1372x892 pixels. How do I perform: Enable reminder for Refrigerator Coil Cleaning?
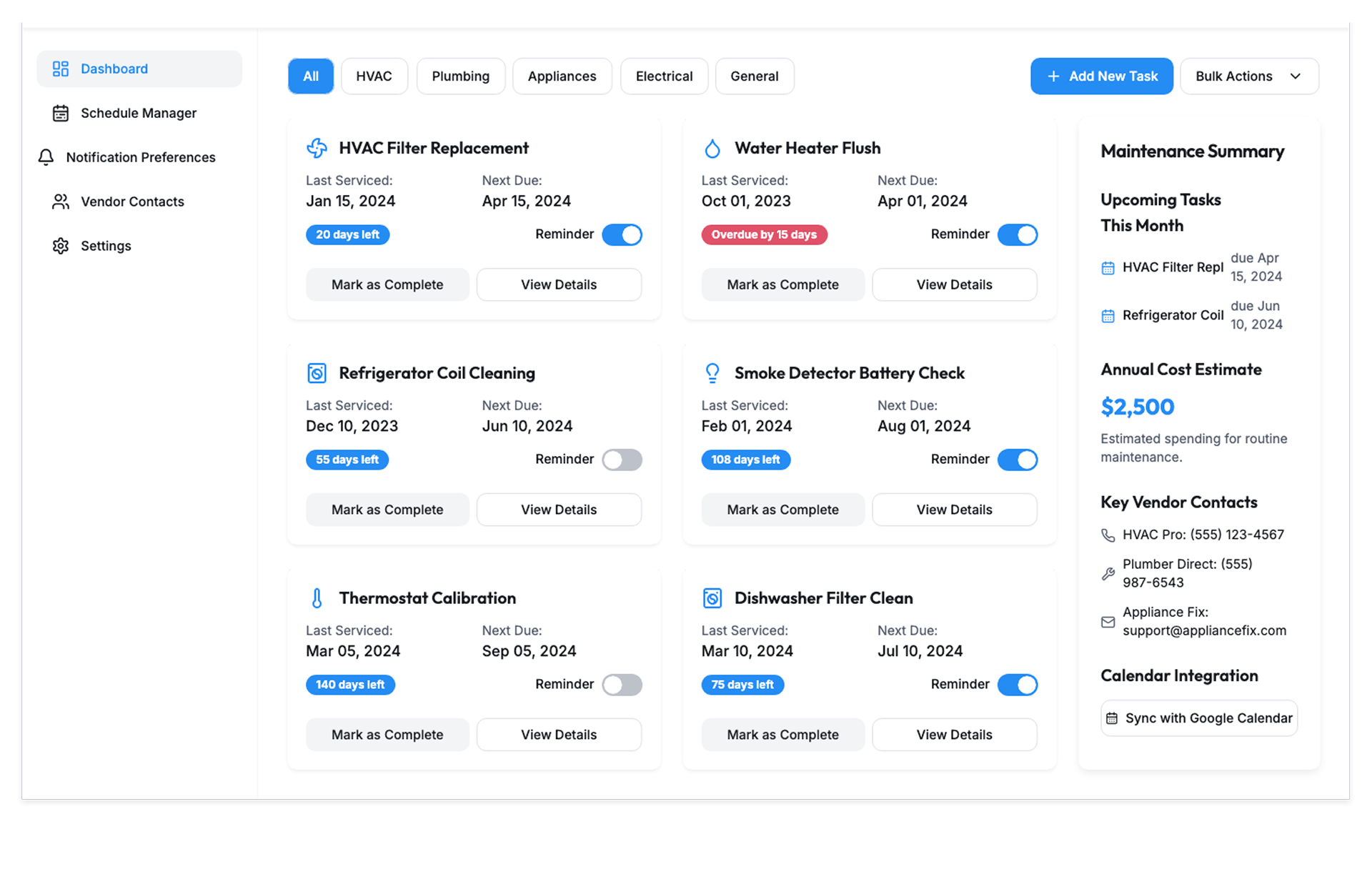pos(622,460)
